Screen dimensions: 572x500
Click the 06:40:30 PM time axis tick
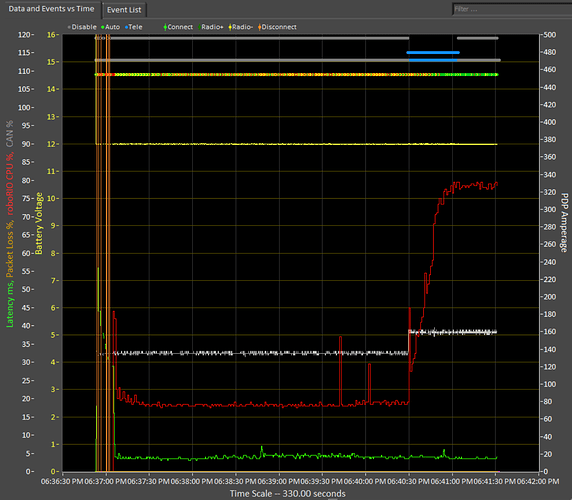click(x=409, y=481)
